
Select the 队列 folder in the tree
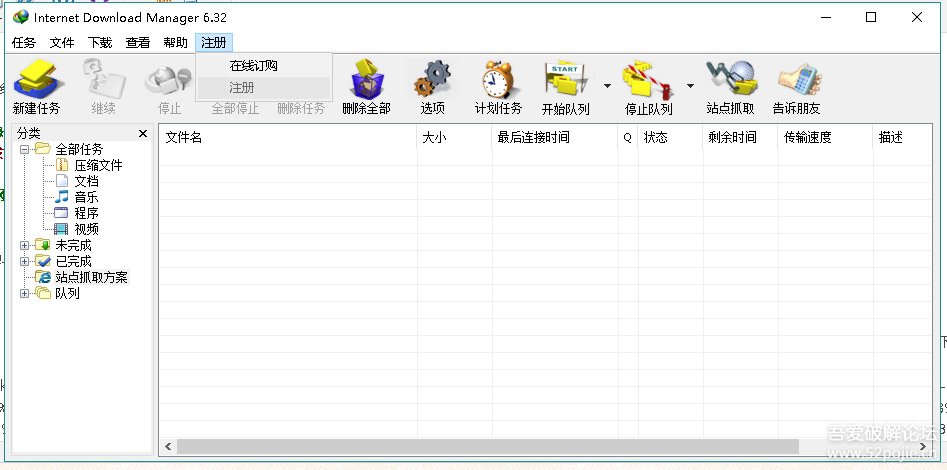click(67, 294)
